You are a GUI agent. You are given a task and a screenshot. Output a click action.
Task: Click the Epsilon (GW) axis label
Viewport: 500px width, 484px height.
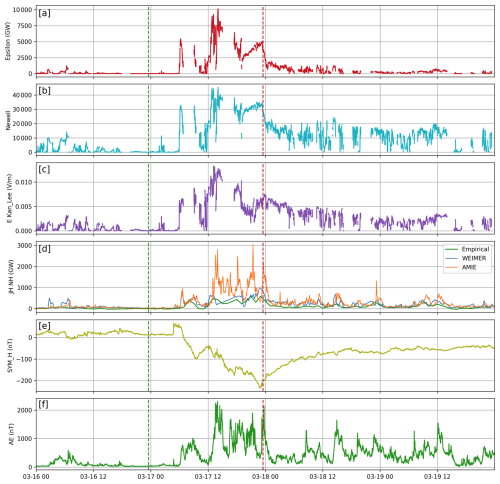[8, 41]
